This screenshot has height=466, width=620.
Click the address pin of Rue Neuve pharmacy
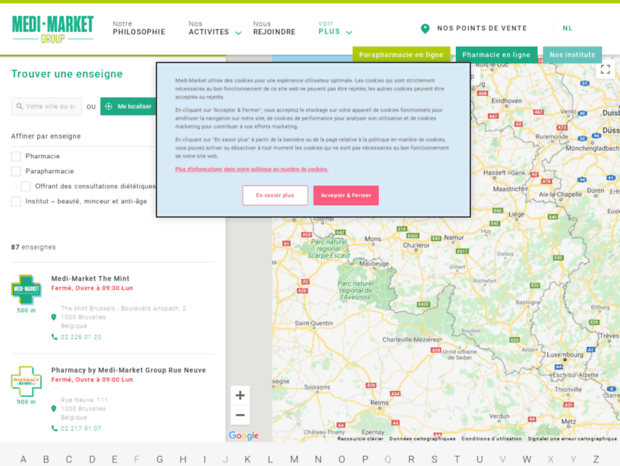(54, 409)
